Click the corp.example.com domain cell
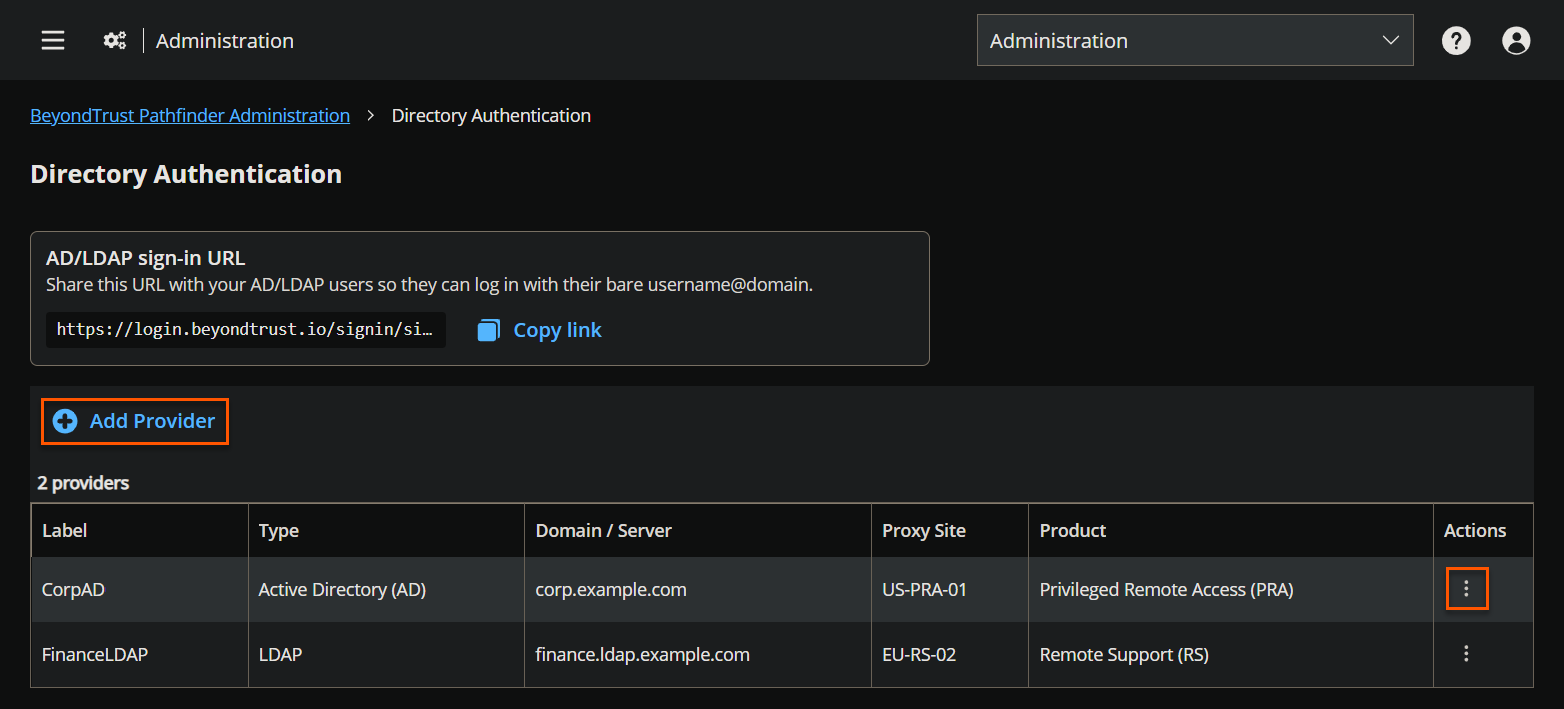The height and width of the screenshot is (709, 1564). (698, 590)
